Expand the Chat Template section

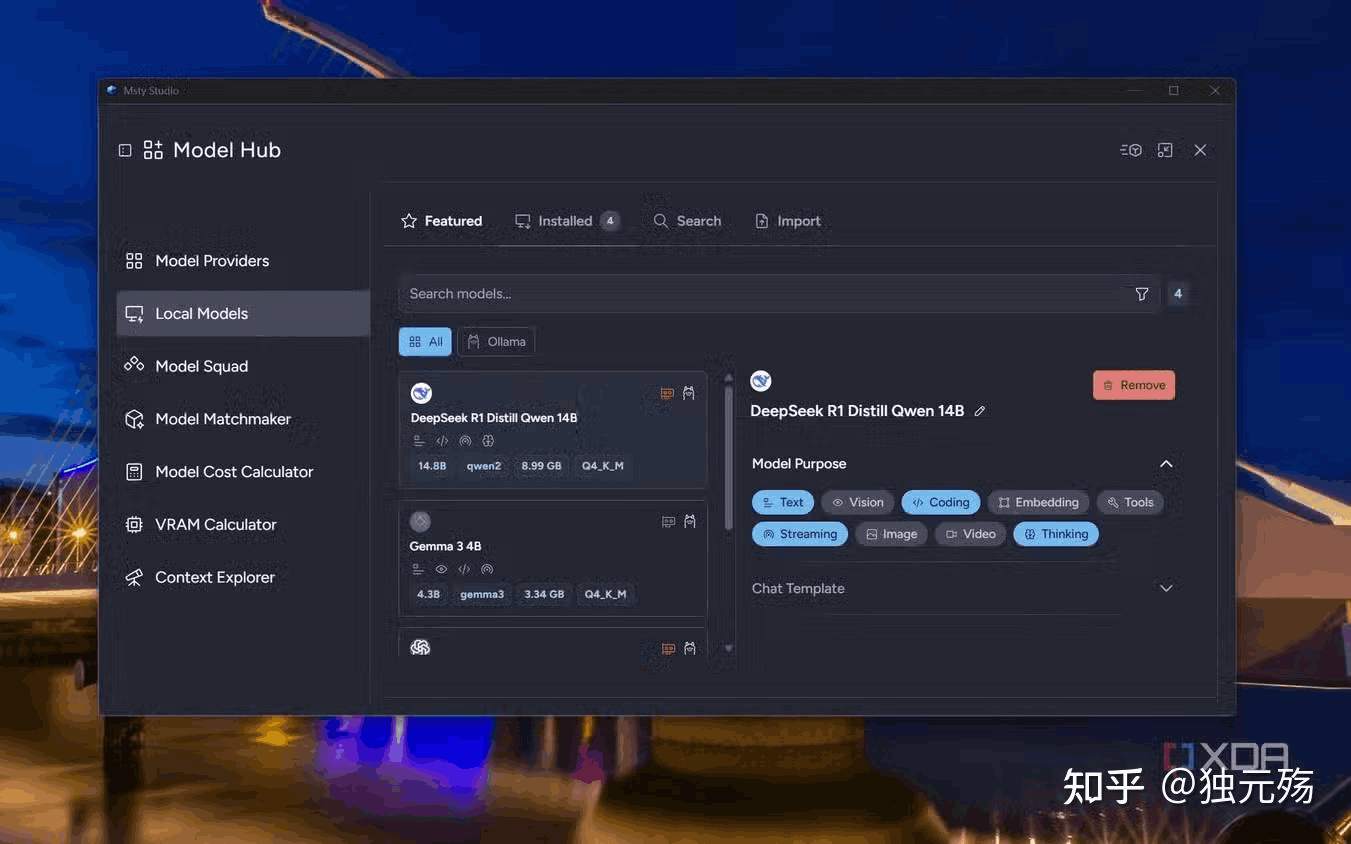[x=1165, y=588]
